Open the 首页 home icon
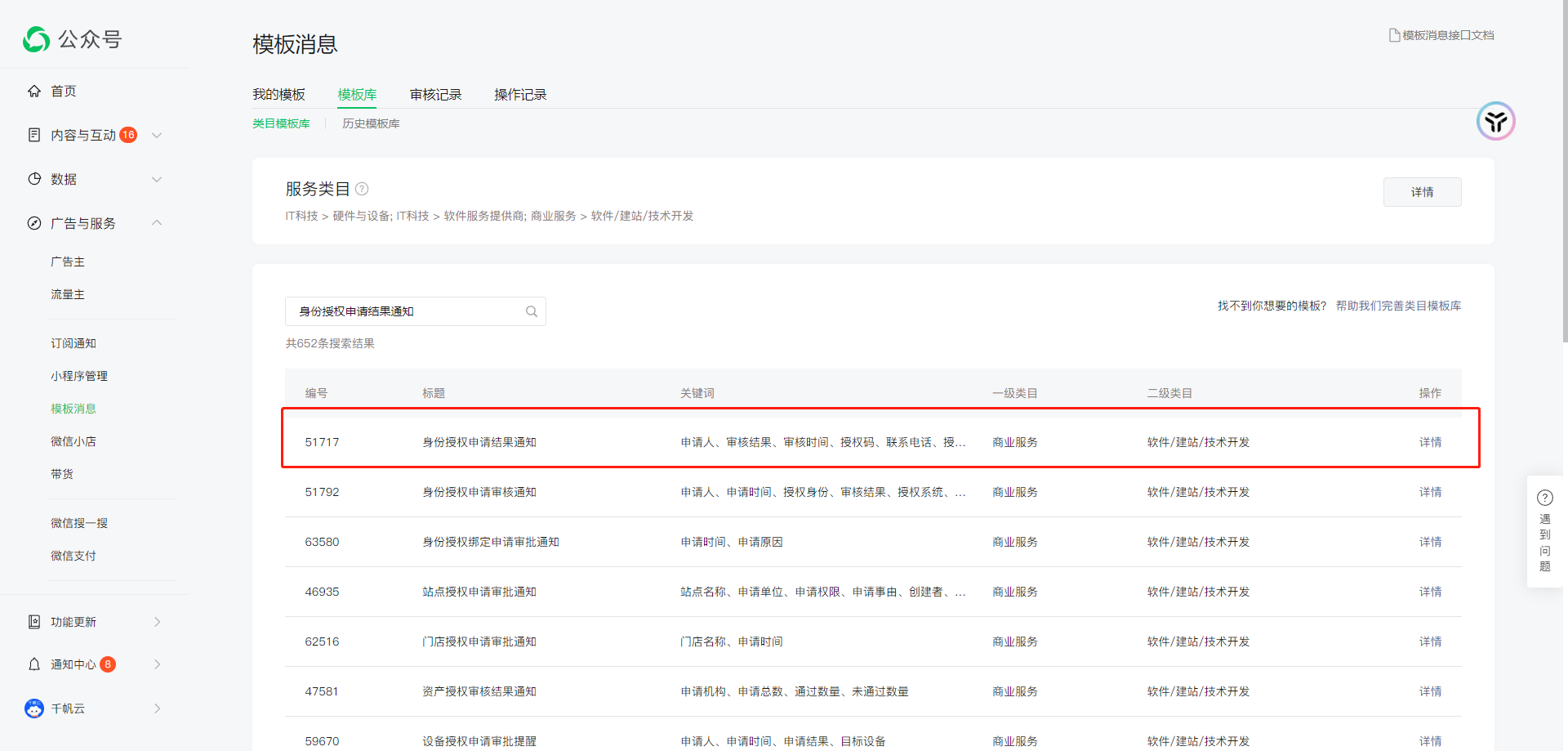The height and width of the screenshot is (751, 1568). [x=34, y=91]
